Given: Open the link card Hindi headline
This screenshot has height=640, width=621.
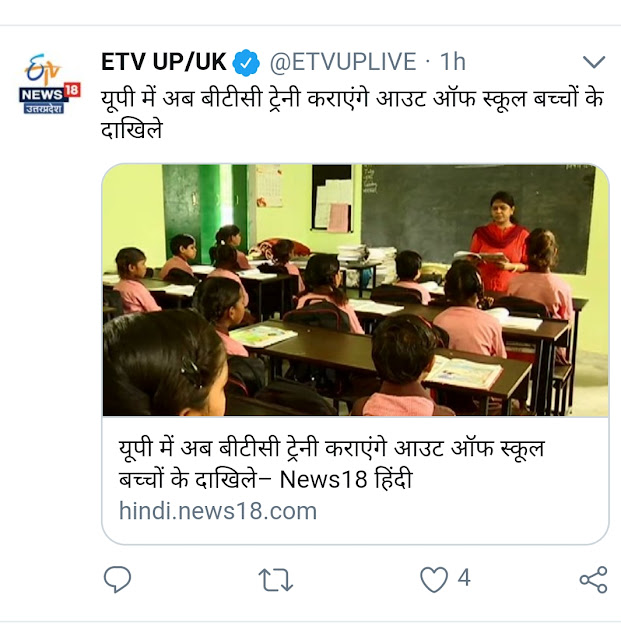Looking at the screenshot, I should point(332,464).
